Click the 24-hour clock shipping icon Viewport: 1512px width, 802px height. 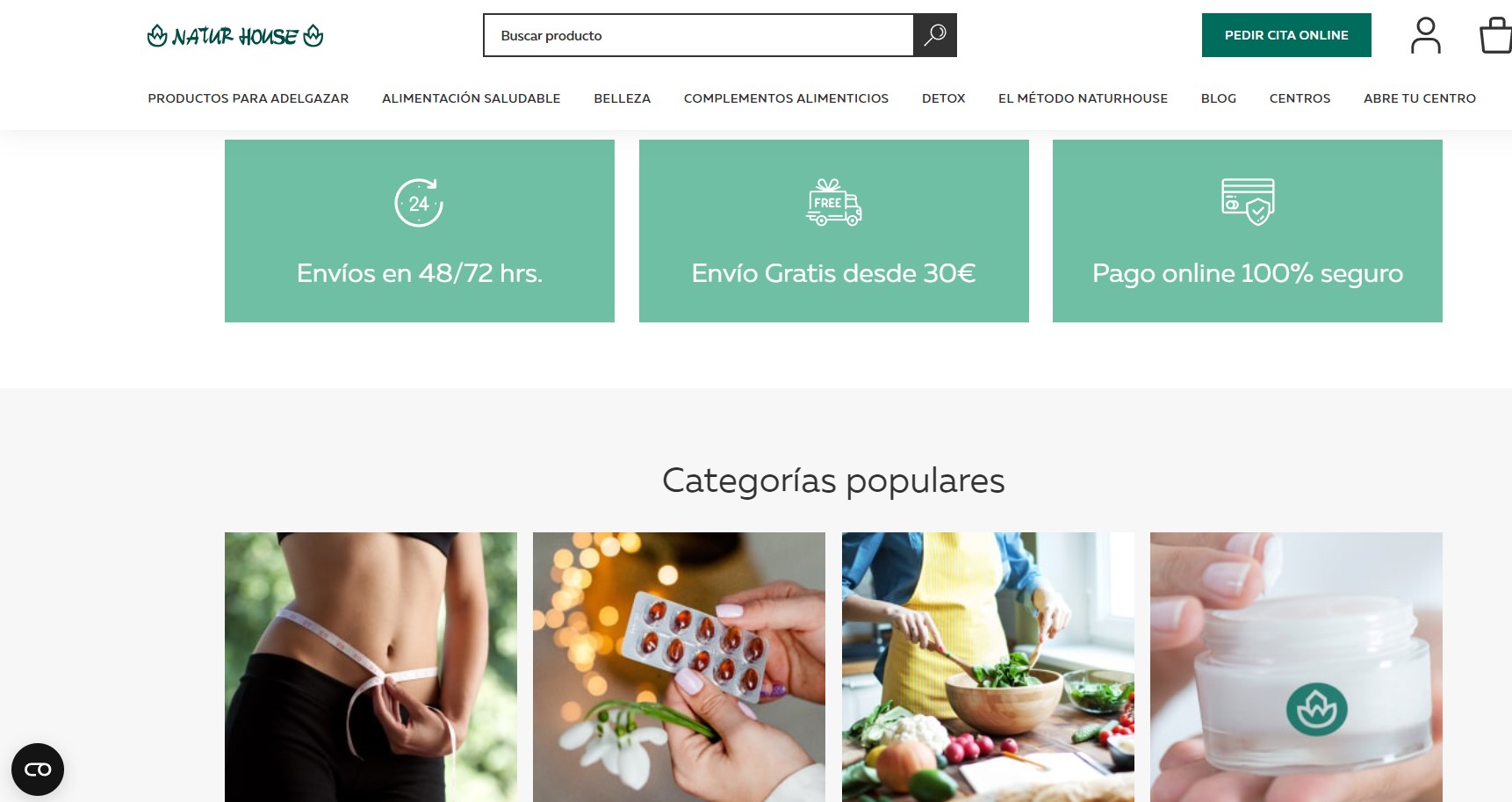tap(419, 203)
